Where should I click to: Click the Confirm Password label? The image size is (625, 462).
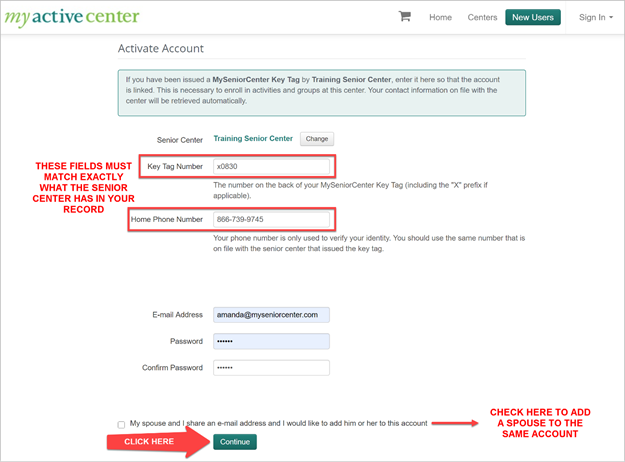click(x=172, y=368)
